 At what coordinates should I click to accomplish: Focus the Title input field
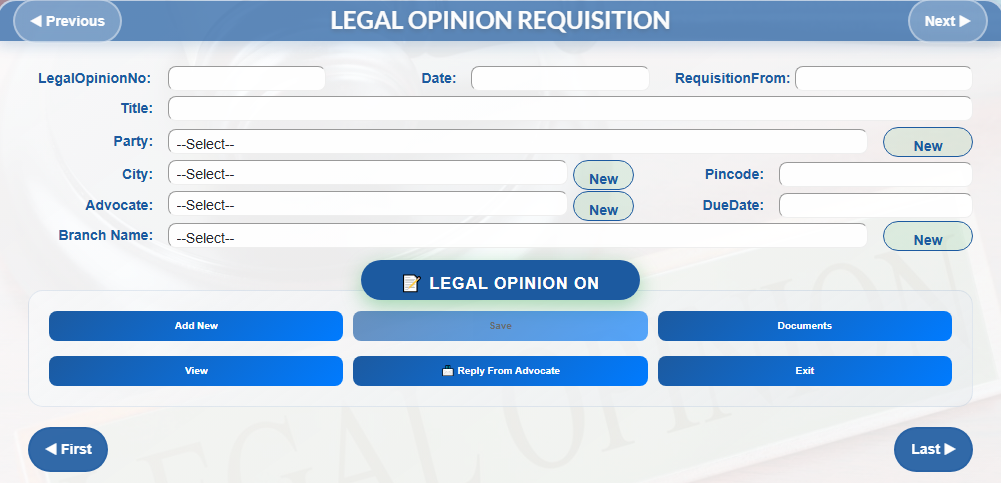[570, 108]
